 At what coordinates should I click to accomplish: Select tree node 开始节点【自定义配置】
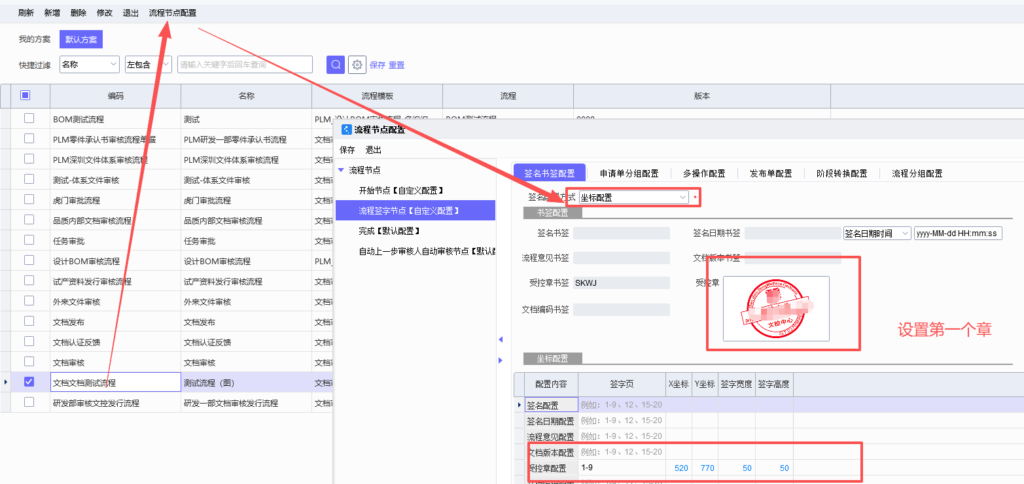401,190
